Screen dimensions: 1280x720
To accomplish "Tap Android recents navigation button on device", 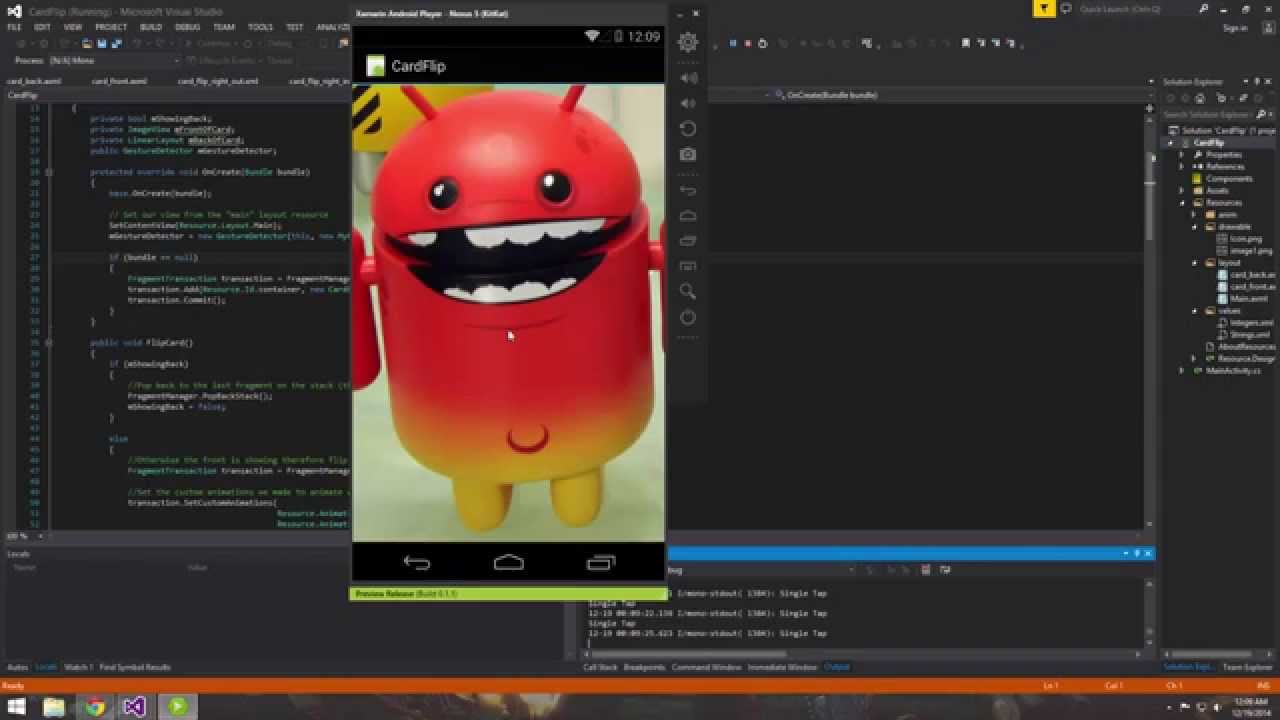I will (601, 563).
